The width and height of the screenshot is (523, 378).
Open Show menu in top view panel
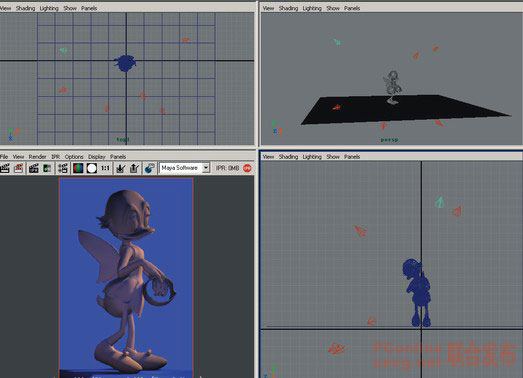tap(70, 8)
